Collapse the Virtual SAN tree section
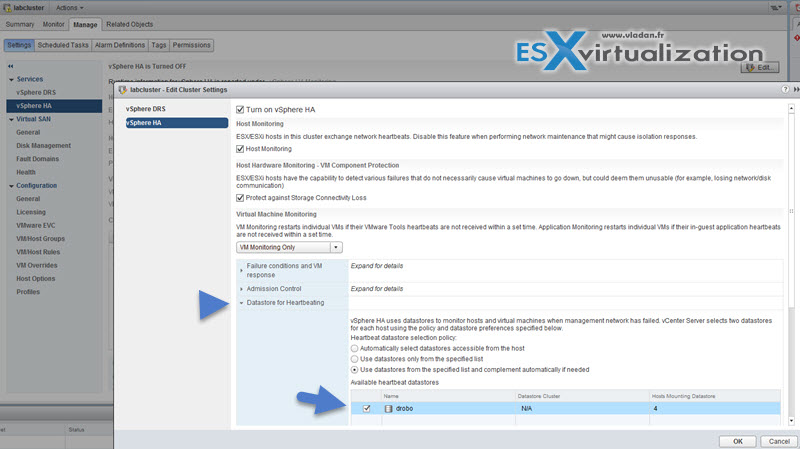800x449 pixels. pos(11,119)
